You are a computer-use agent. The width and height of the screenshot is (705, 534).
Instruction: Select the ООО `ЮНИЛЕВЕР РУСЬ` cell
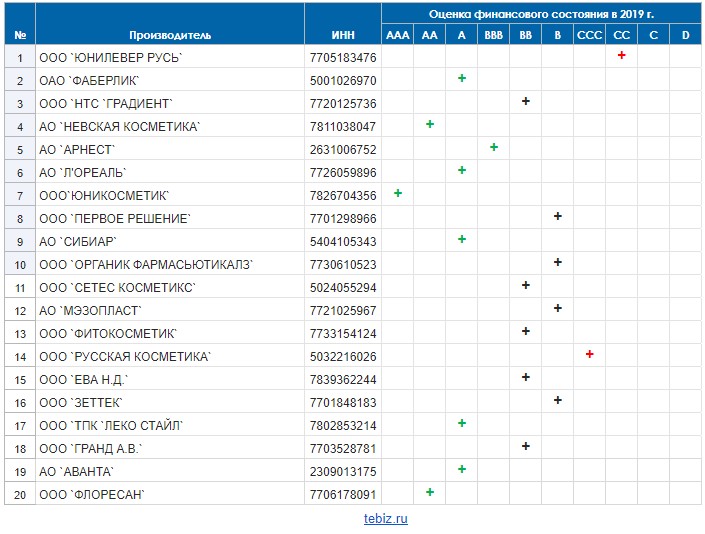170,57
